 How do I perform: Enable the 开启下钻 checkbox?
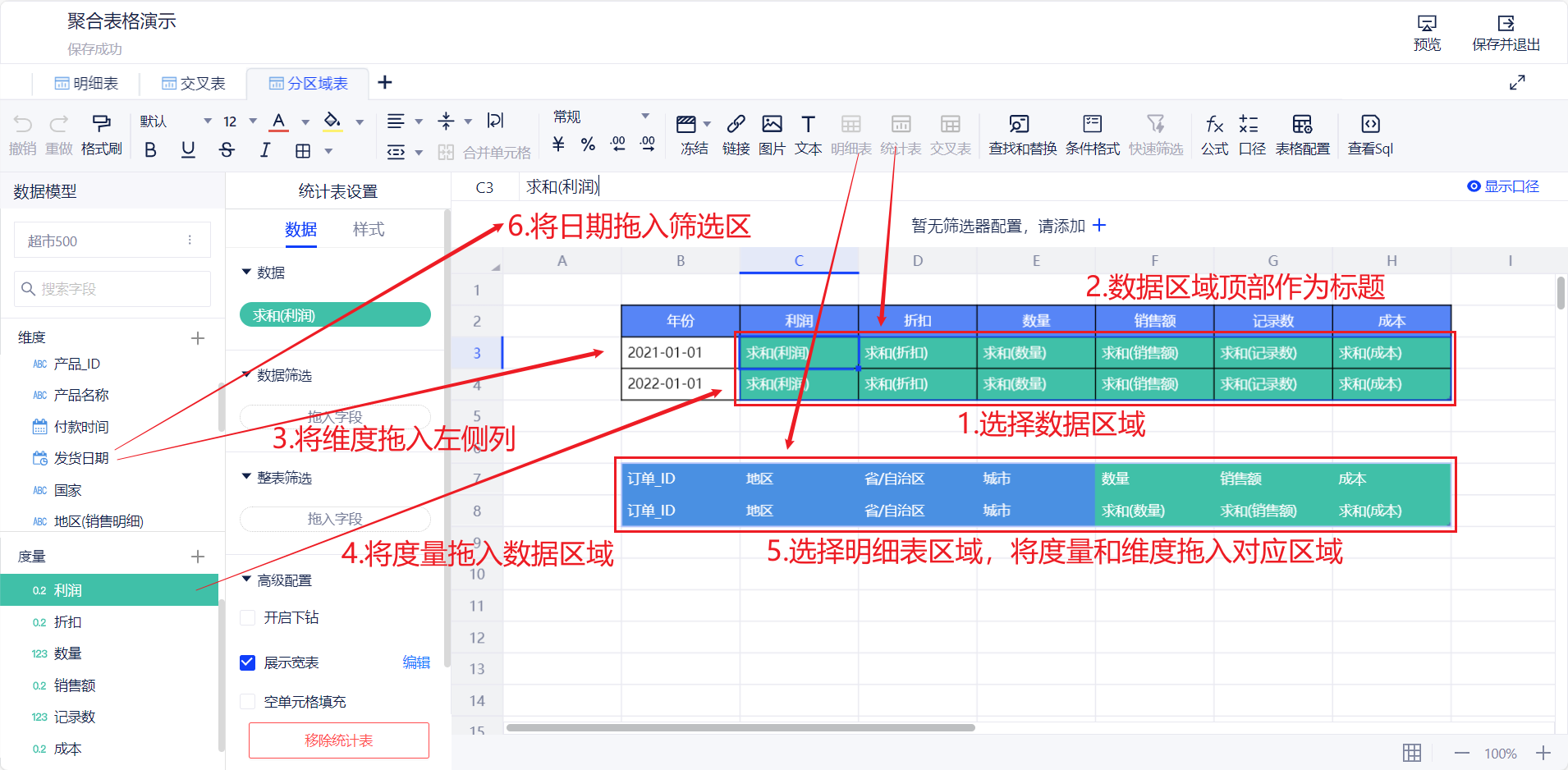(x=247, y=617)
